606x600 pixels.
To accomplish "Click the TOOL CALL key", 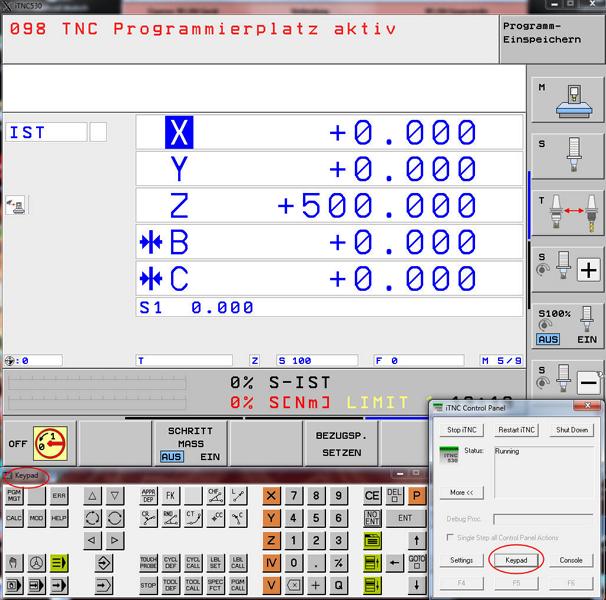I will coord(193,585).
